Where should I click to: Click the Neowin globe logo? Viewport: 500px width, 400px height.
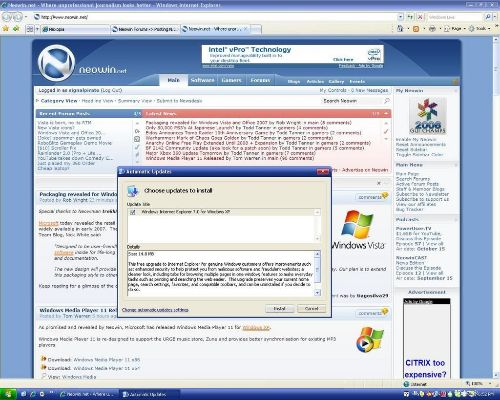(56, 63)
